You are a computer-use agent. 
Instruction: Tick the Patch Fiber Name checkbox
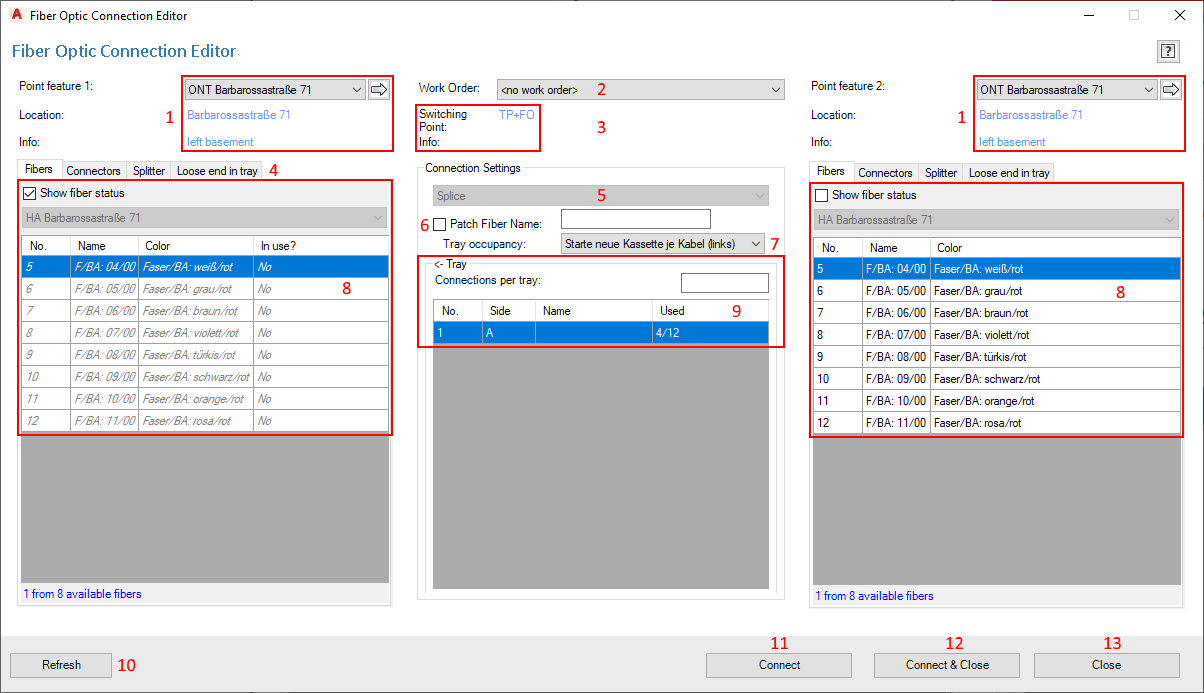440,224
